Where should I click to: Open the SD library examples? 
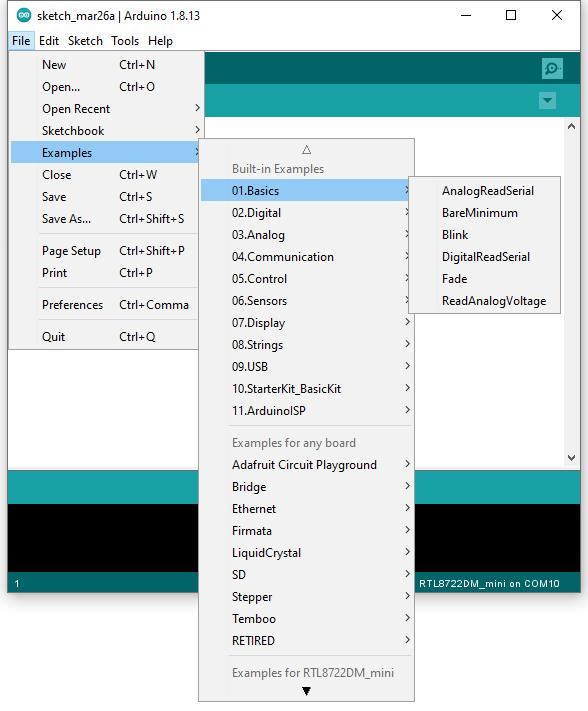pos(306,575)
